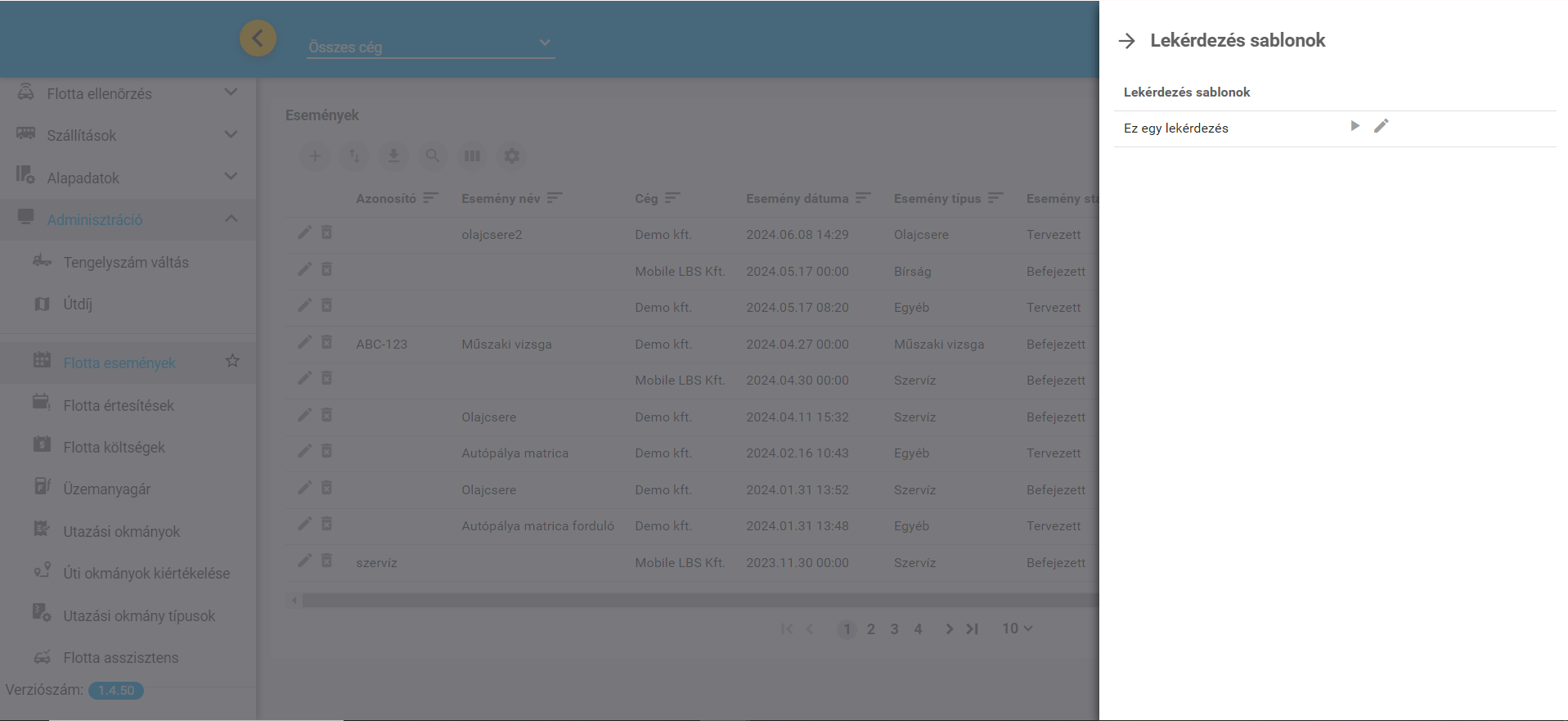1568x721 pixels.
Task: Click the horizontal scrollbar under the table
Action: click(695, 601)
